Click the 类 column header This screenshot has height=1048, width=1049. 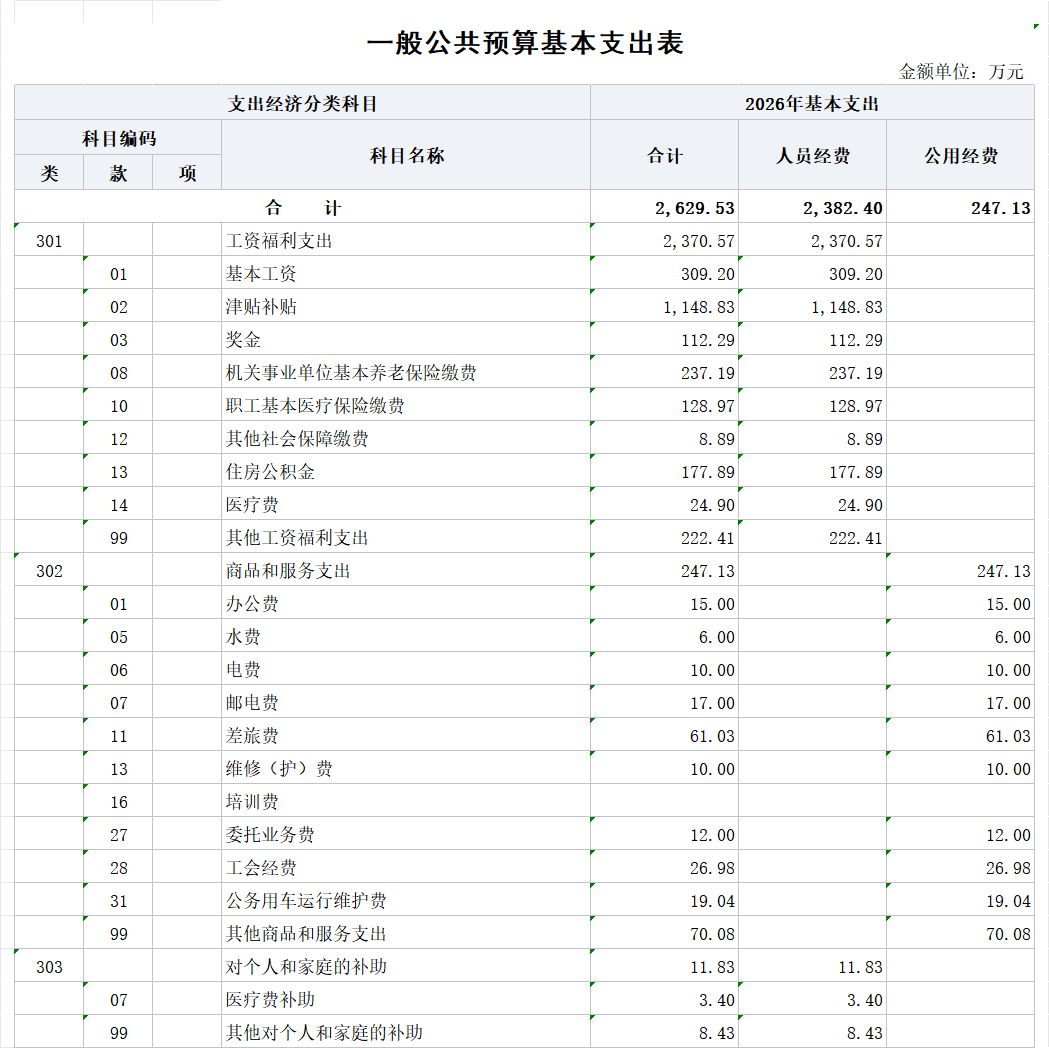coord(50,173)
